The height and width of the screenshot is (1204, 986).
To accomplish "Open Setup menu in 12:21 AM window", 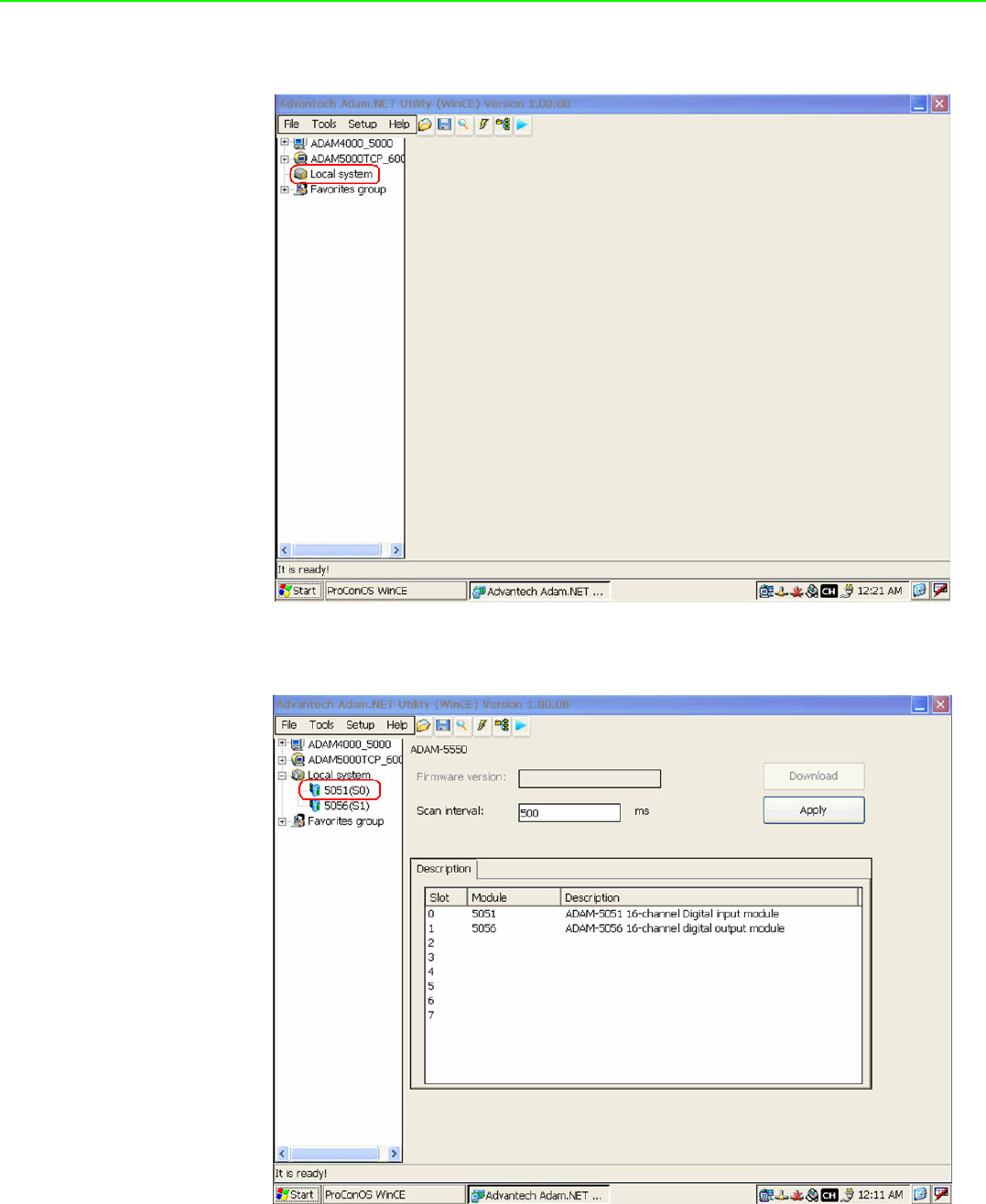I will tap(363, 125).
